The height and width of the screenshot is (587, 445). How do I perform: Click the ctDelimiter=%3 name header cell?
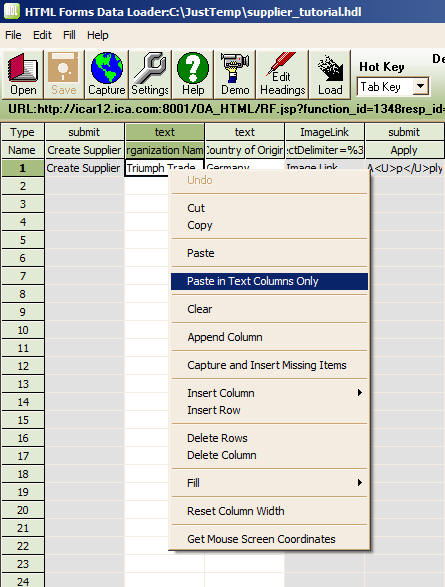tap(324, 150)
